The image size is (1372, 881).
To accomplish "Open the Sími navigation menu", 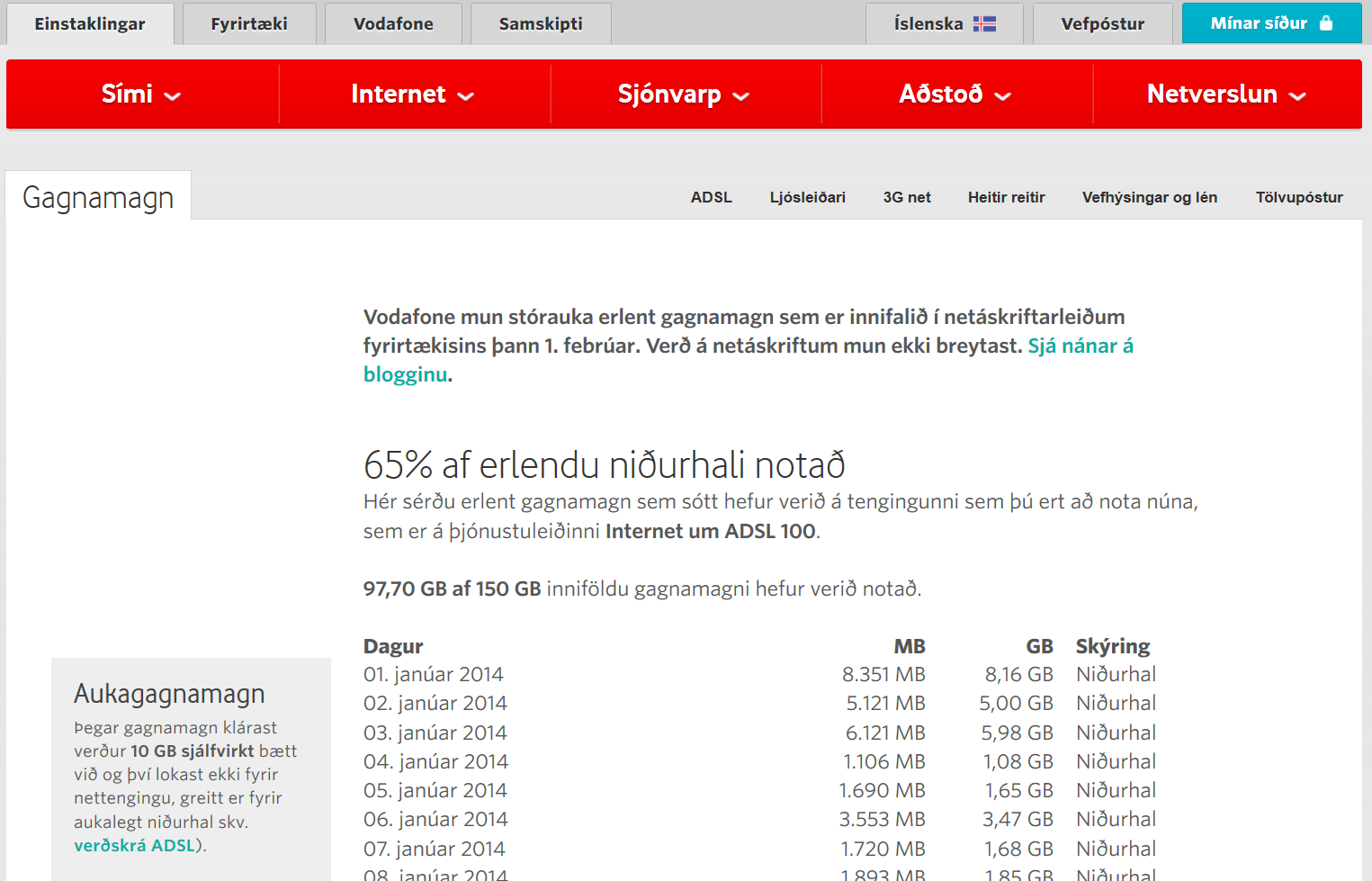I will coord(139,94).
